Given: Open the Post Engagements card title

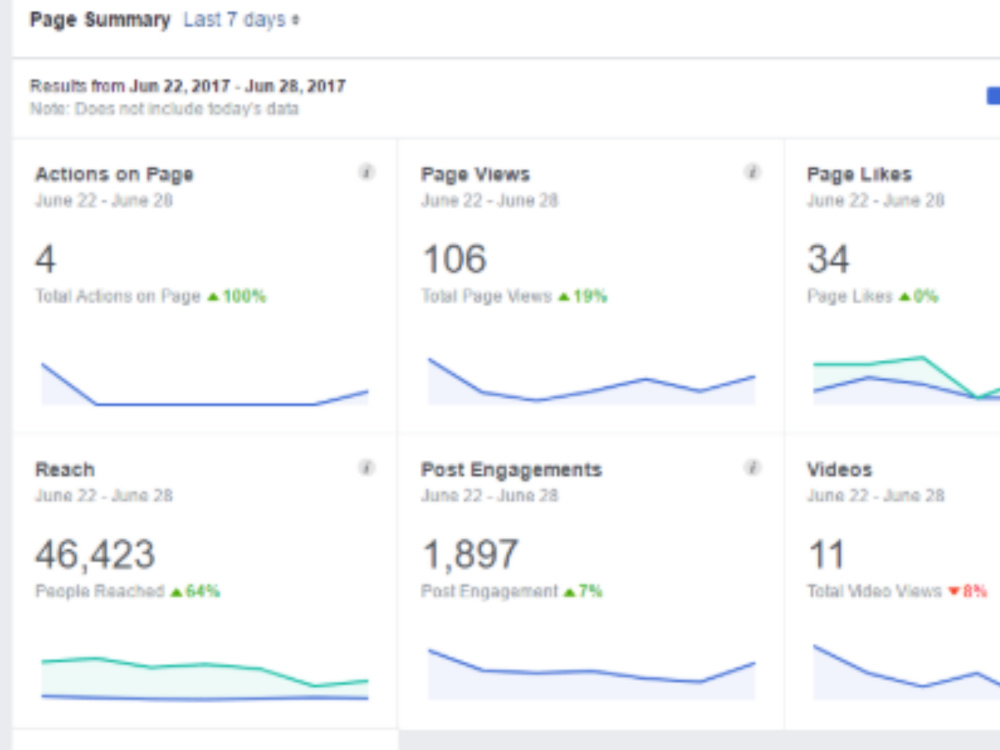Looking at the screenshot, I should pos(511,469).
